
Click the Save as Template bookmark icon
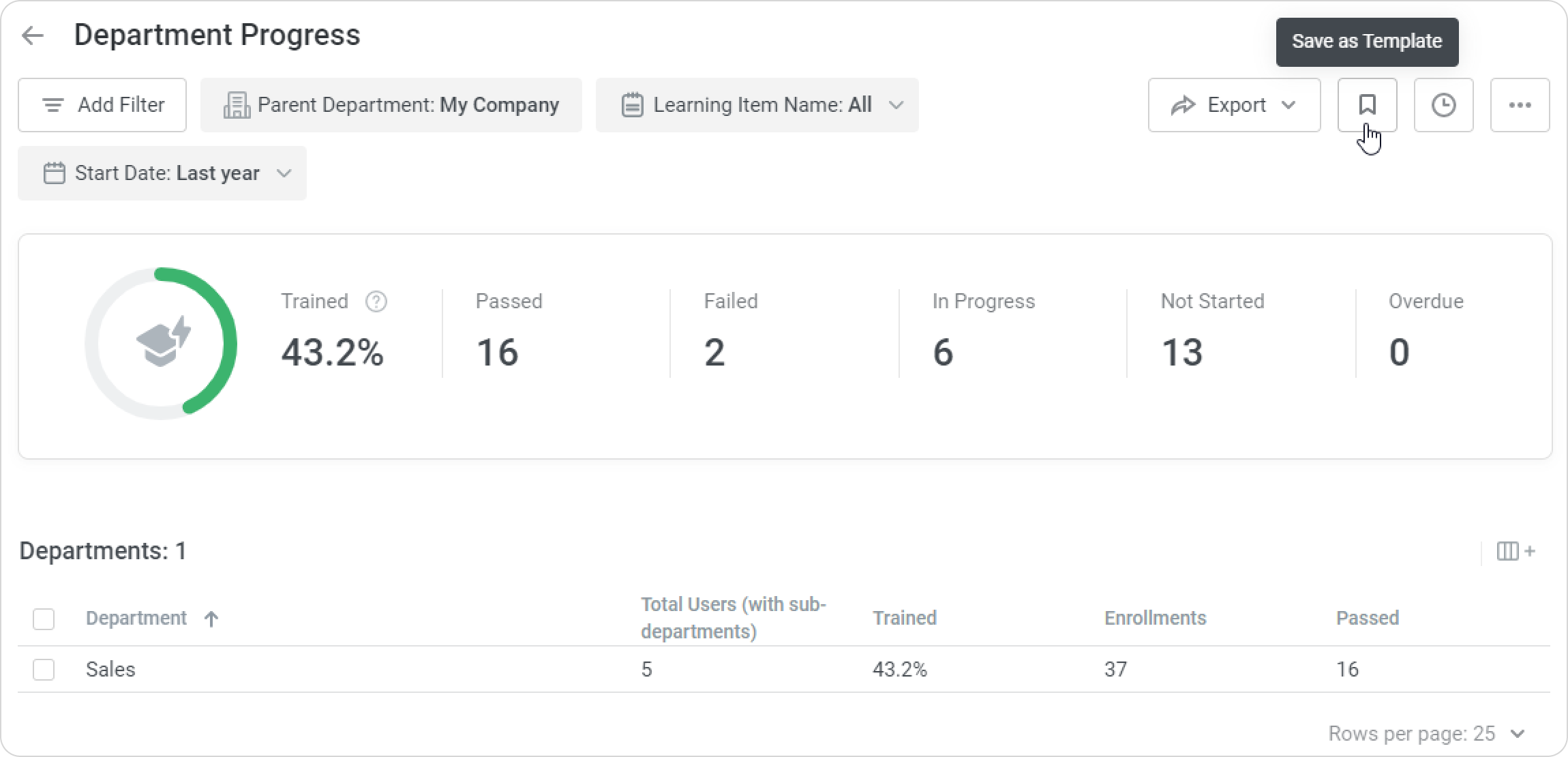pos(1367,105)
